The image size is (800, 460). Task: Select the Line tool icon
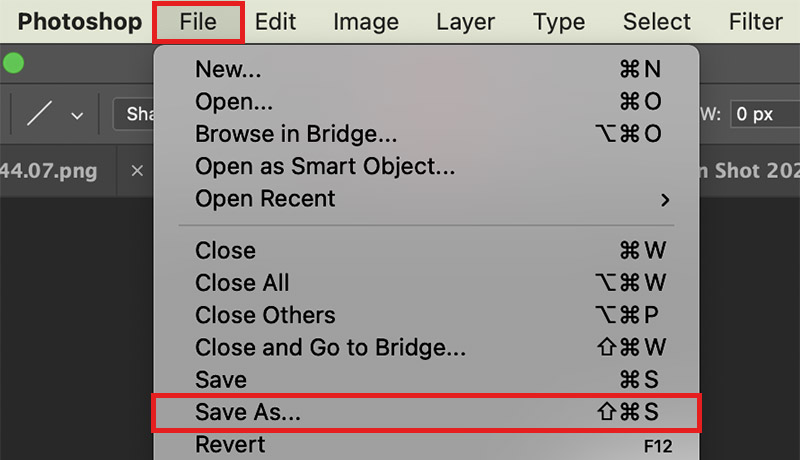tap(39, 113)
